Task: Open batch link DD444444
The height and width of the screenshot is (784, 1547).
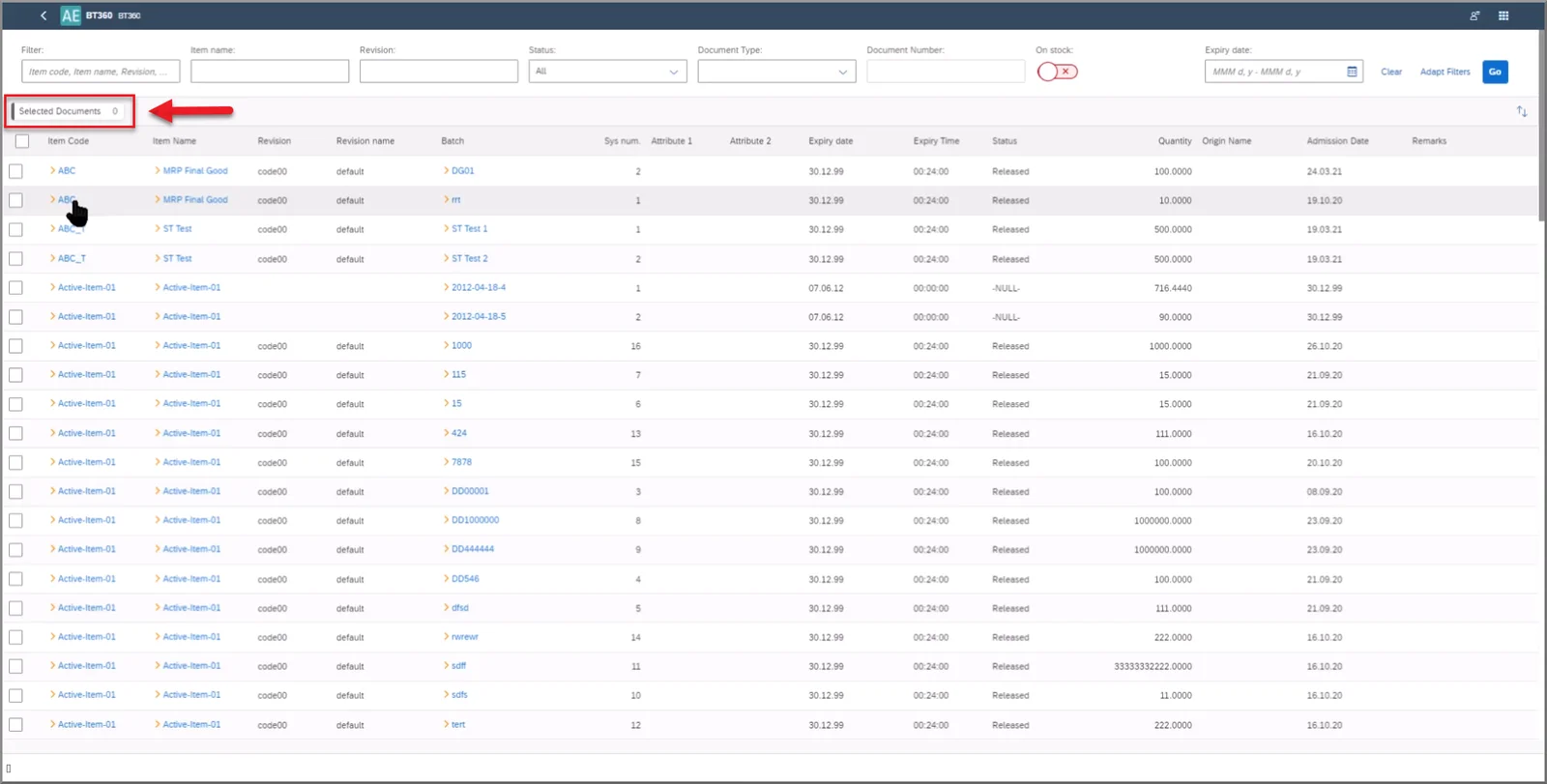Action: [473, 549]
